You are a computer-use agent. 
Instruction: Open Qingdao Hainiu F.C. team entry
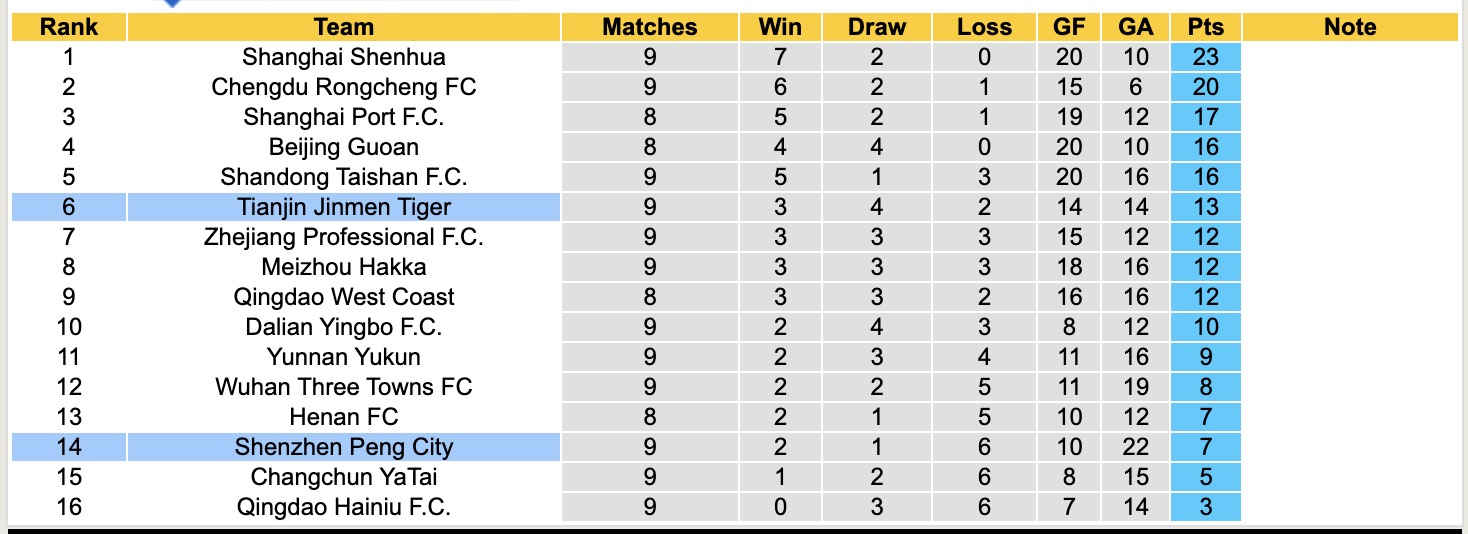(343, 507)
